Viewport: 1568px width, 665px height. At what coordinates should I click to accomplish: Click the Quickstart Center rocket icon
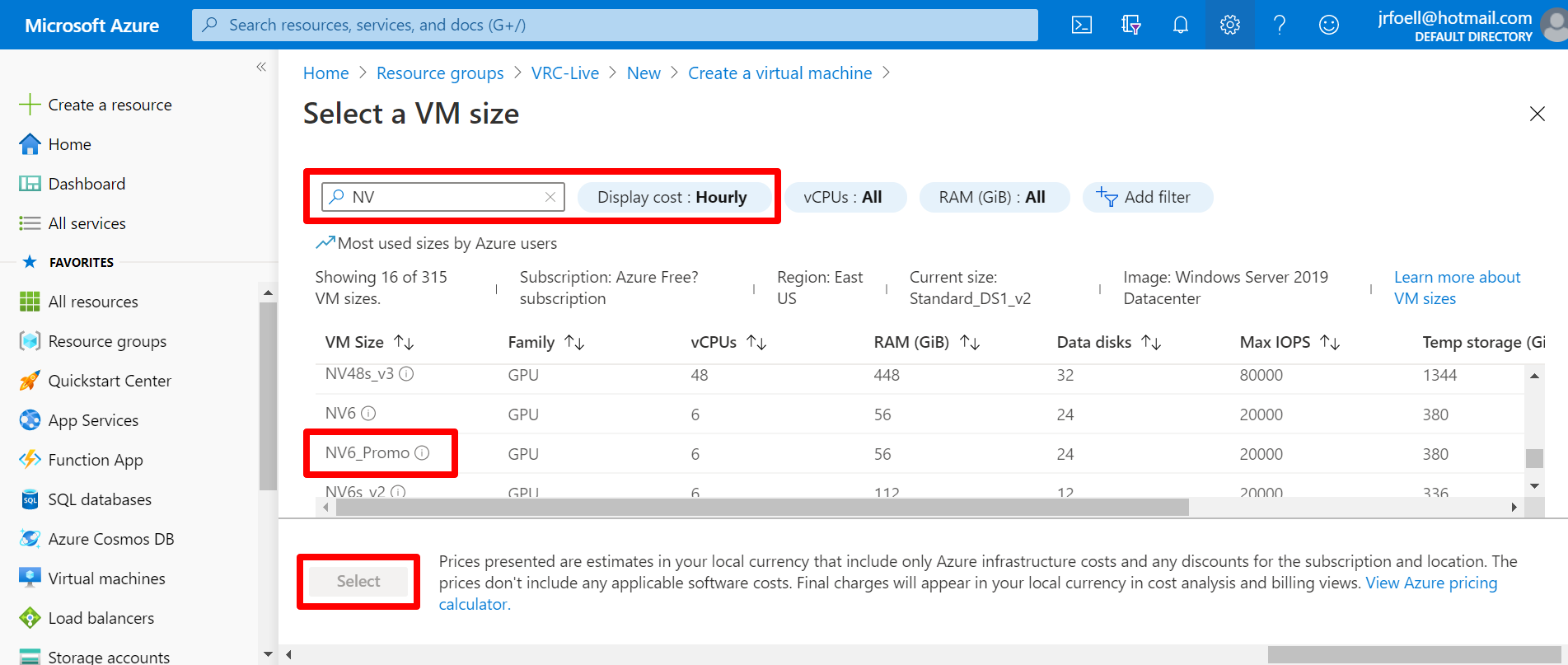click(30, 381)
